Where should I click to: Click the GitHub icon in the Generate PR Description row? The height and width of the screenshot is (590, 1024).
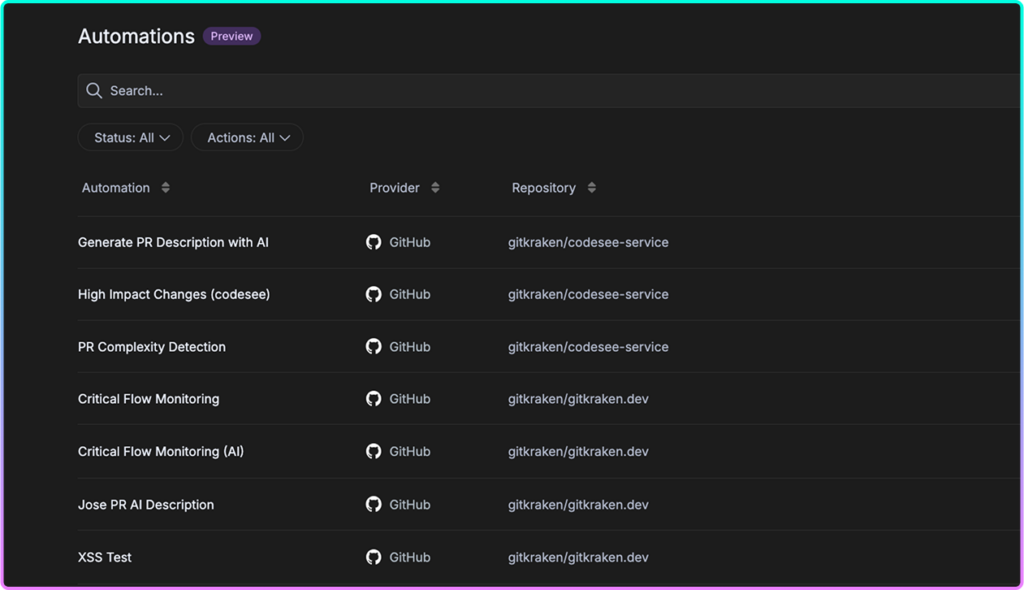(x=373, y=242)
